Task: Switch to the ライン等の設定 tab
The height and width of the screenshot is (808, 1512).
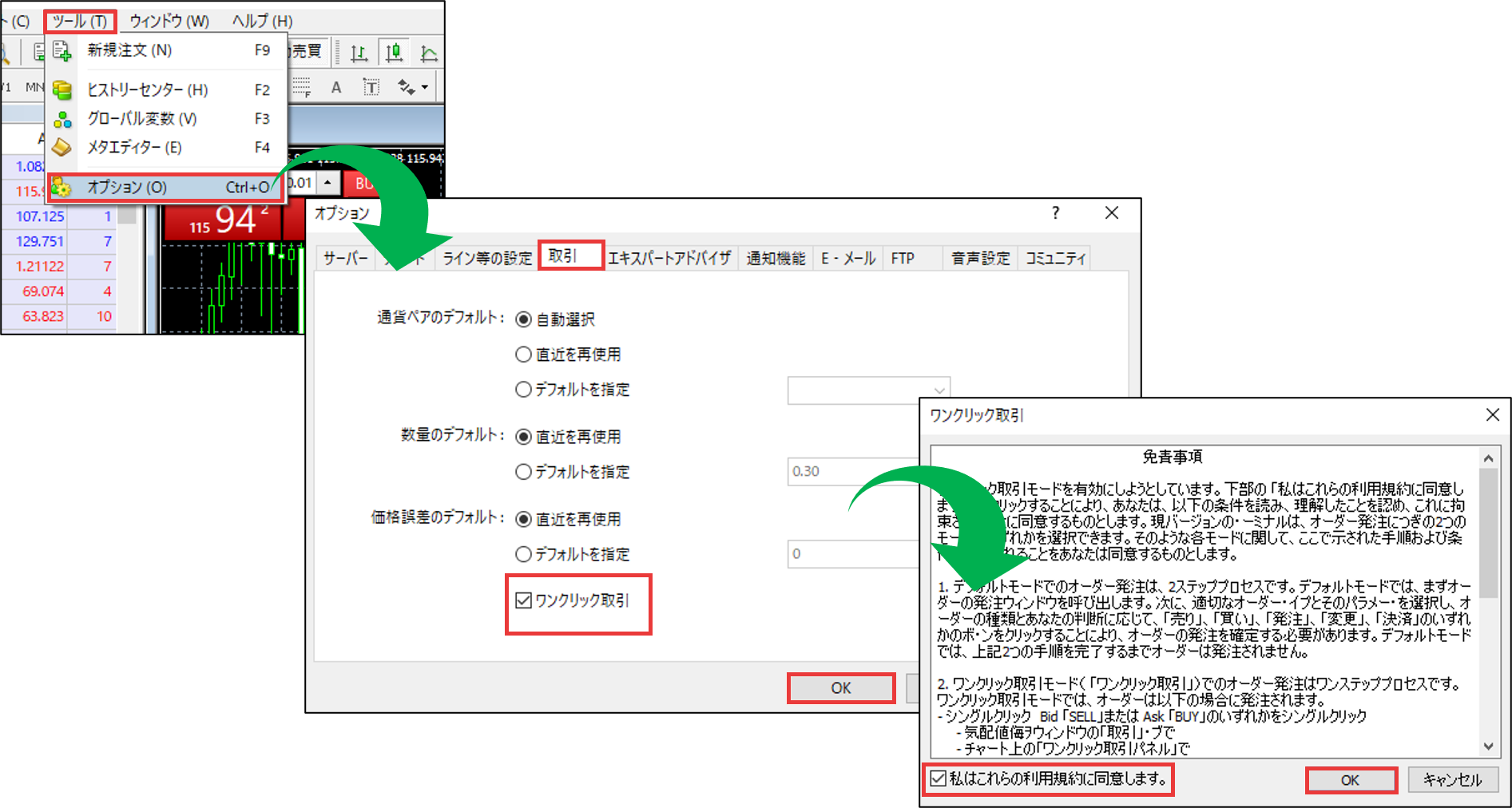Action: pyautogui.click(x=487, y=258)
